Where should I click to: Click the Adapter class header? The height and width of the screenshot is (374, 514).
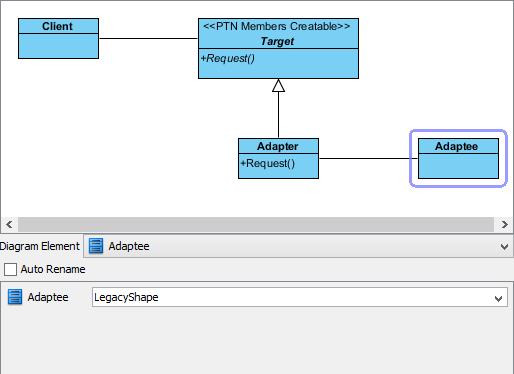click(278, 146)
